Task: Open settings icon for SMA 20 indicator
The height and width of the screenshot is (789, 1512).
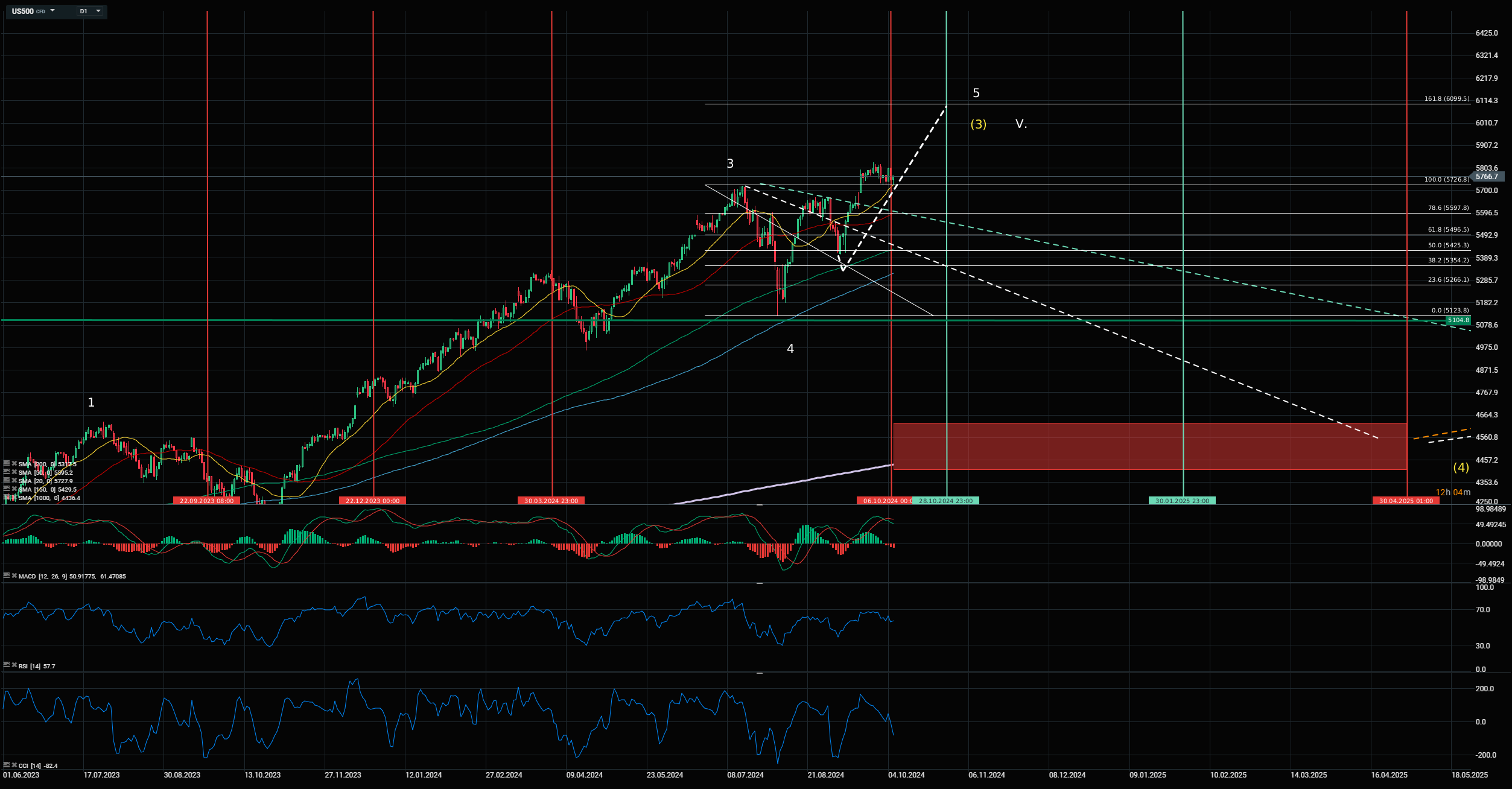Action: (x=7, y=480)
